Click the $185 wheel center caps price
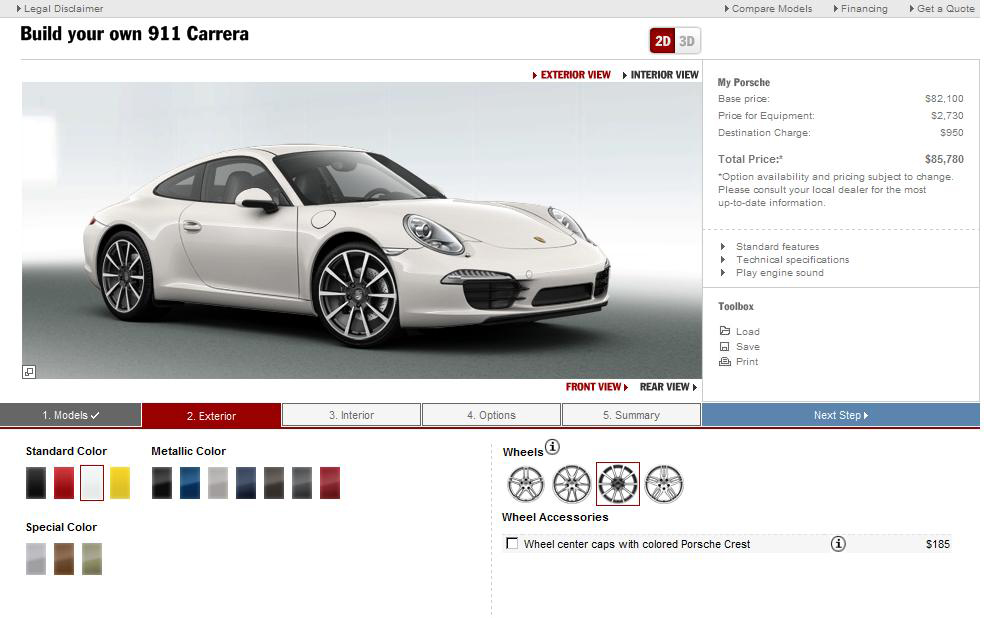 (x=938, y=544)
